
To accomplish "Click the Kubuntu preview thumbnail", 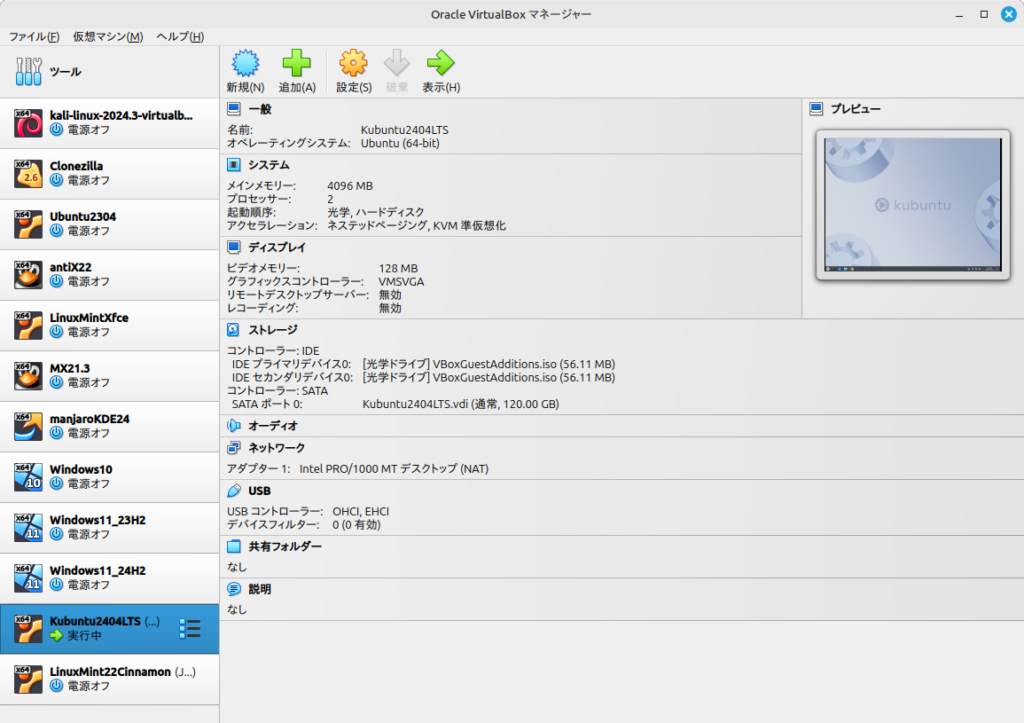I will click(912, 204).
